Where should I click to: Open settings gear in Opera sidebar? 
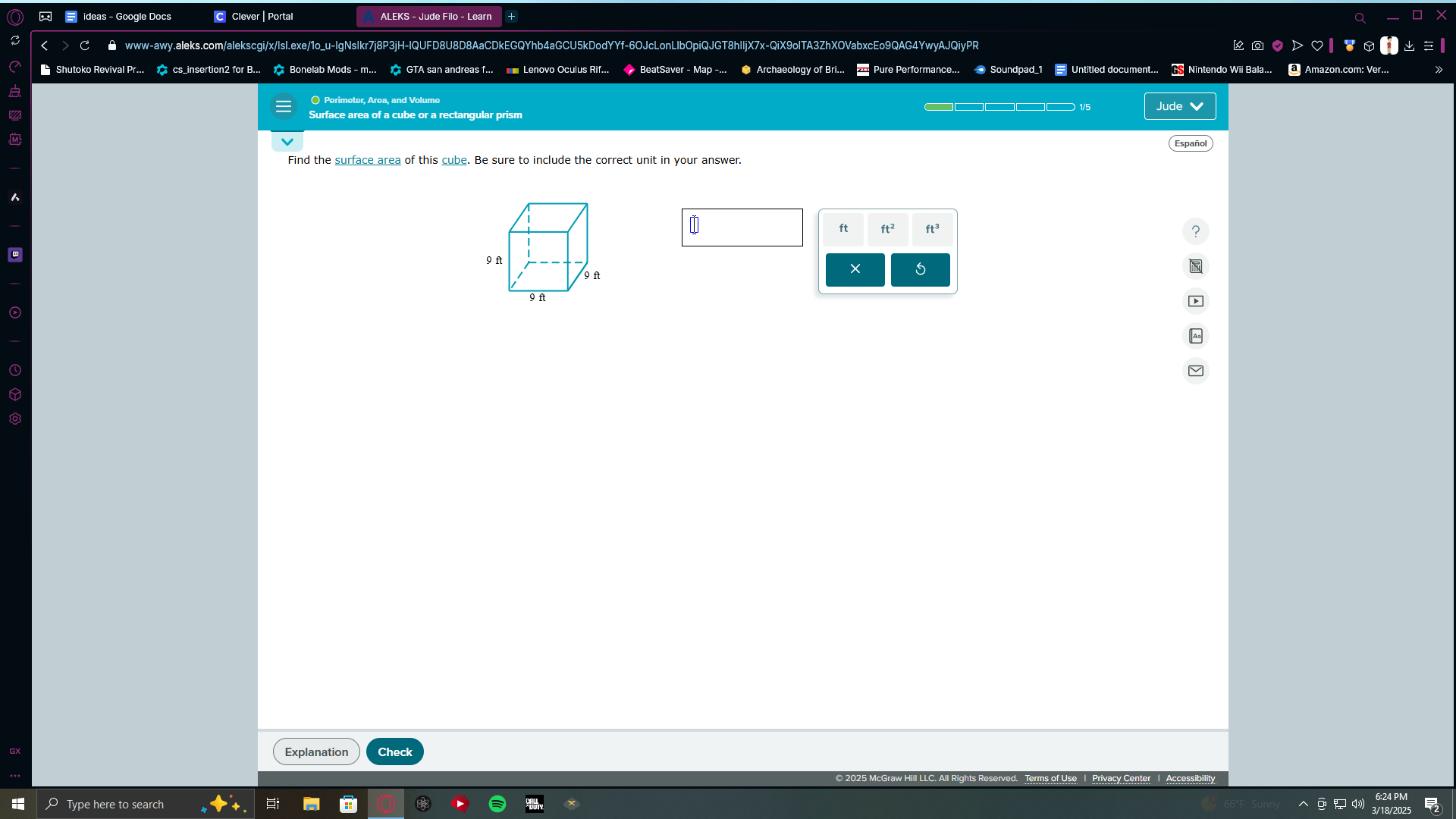tap(15, 419)
